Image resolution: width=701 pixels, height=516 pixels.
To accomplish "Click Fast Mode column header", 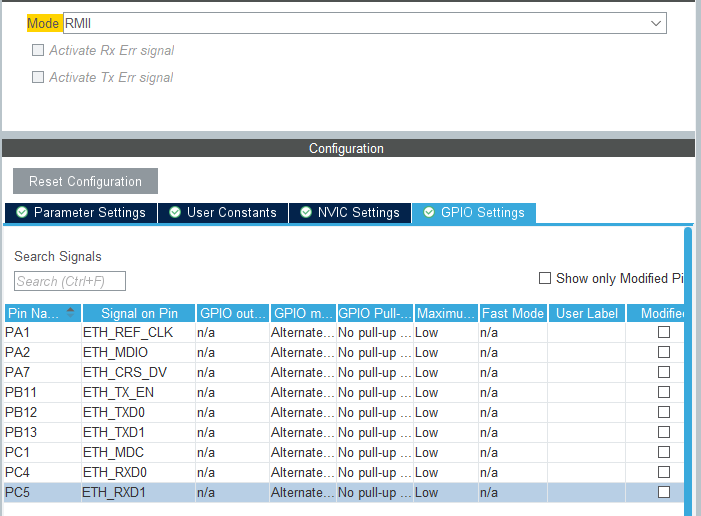I will coord(513,313).
